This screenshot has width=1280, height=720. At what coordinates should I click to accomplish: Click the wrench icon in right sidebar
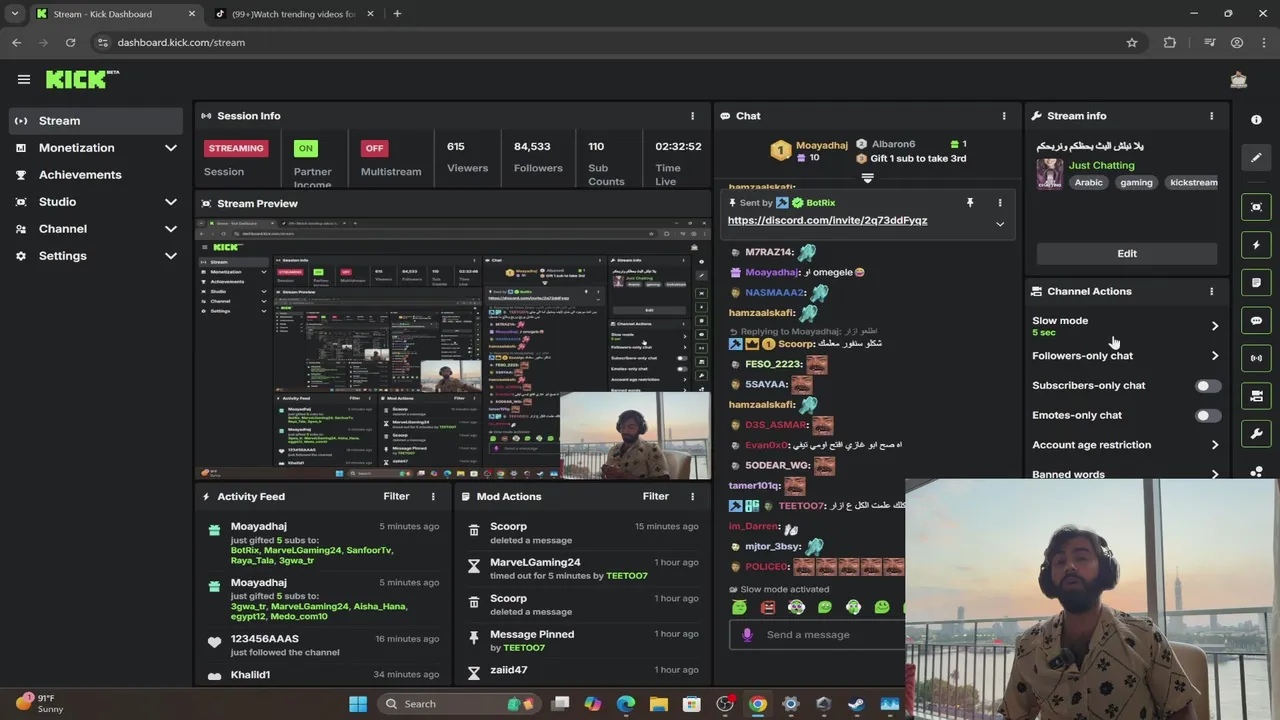tap(1256, 434)
